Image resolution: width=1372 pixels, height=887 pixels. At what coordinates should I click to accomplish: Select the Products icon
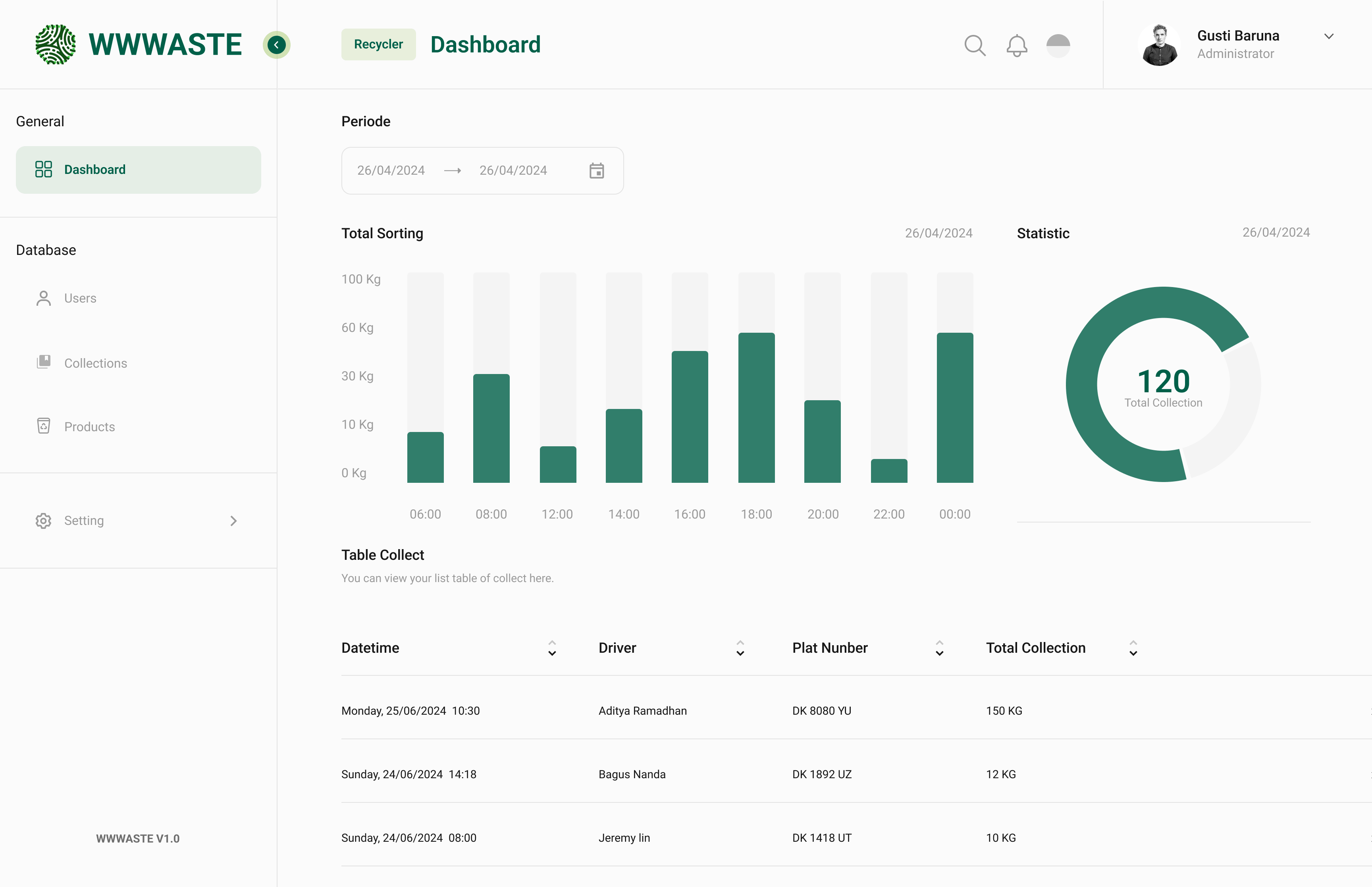pyautogui.click(x=43, y=426)
